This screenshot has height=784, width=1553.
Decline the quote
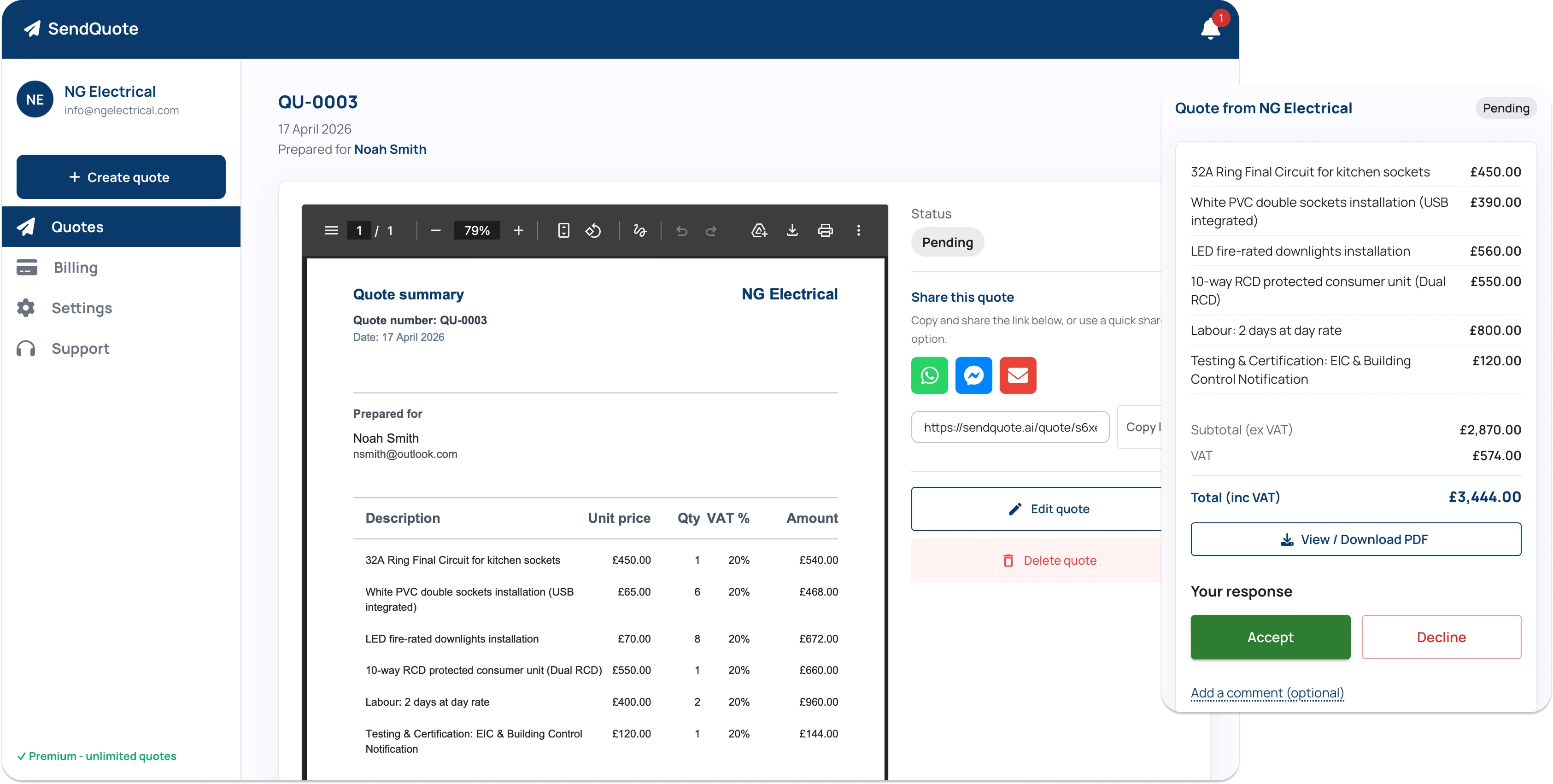coord(1441,637)
